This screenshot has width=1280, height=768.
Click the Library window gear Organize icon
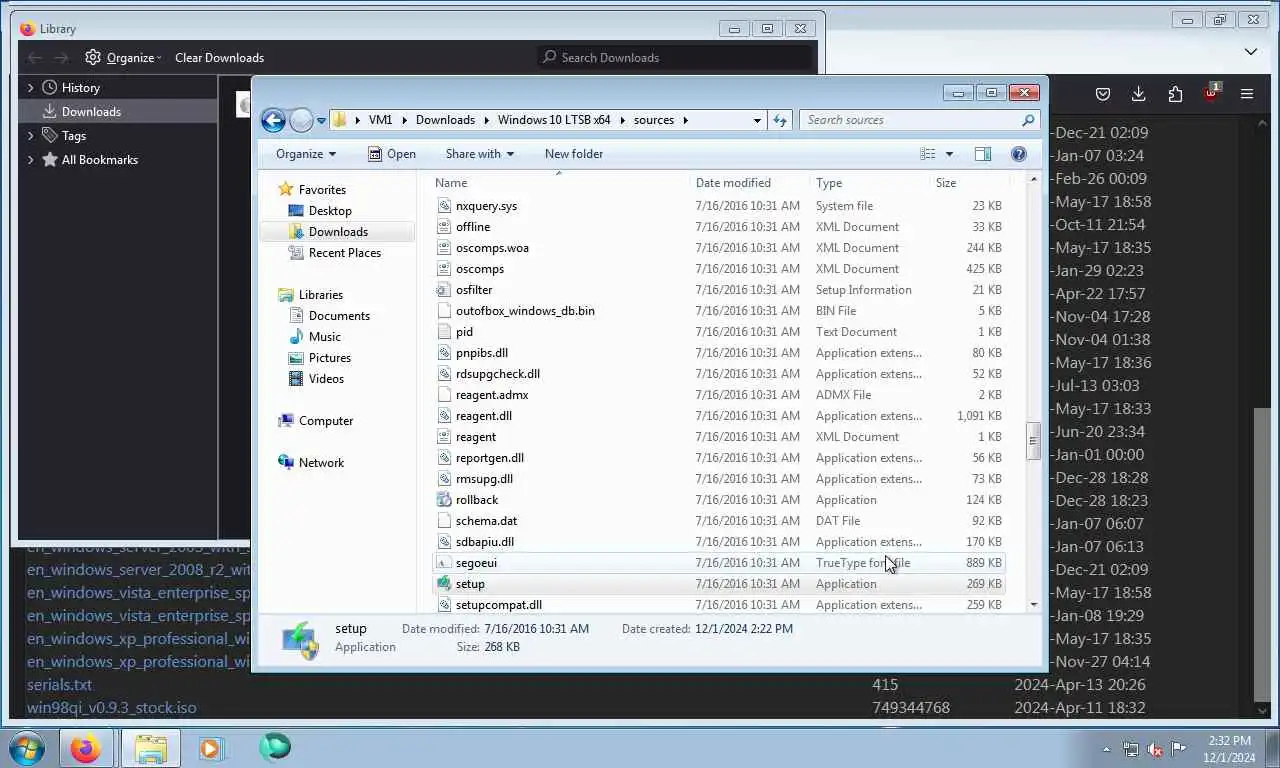coord(93,58)
